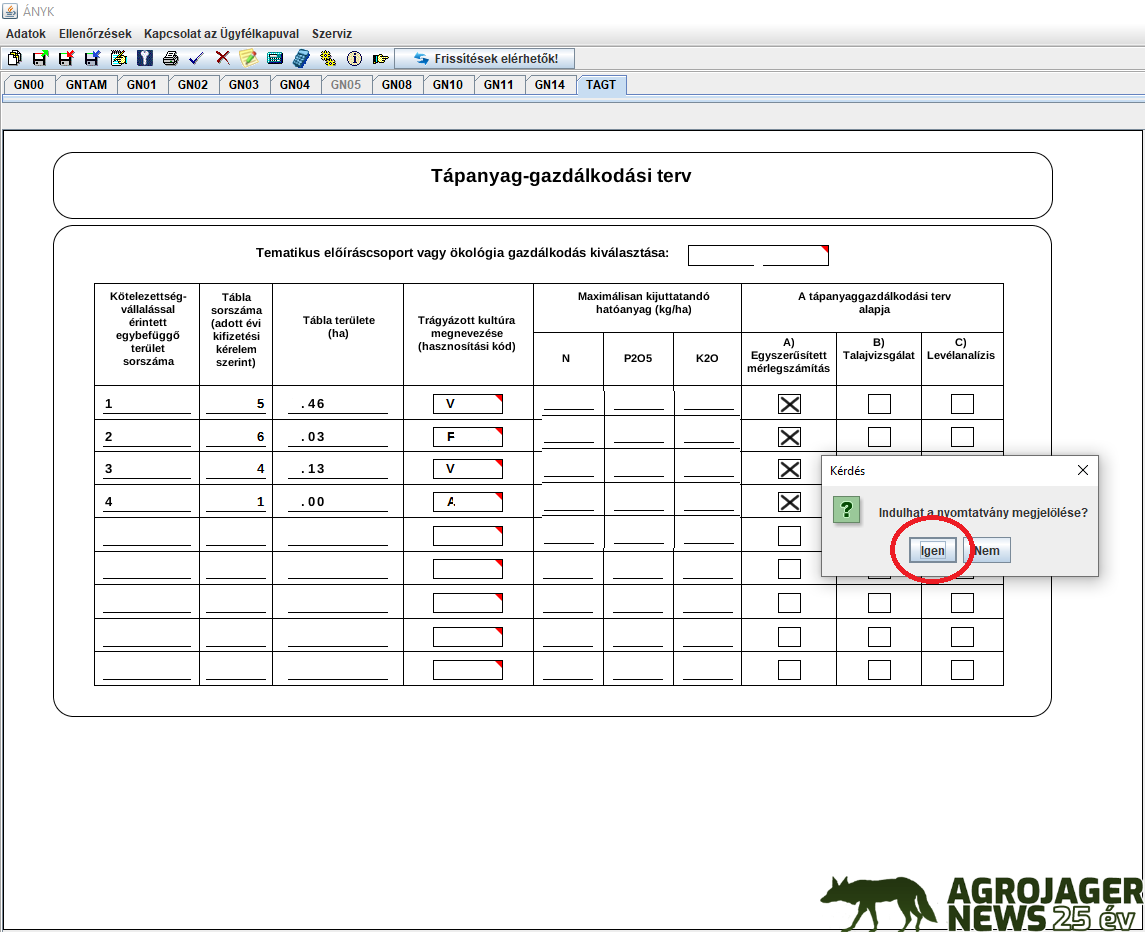Click the Frissítések elérhetők! button

point(484,59)
